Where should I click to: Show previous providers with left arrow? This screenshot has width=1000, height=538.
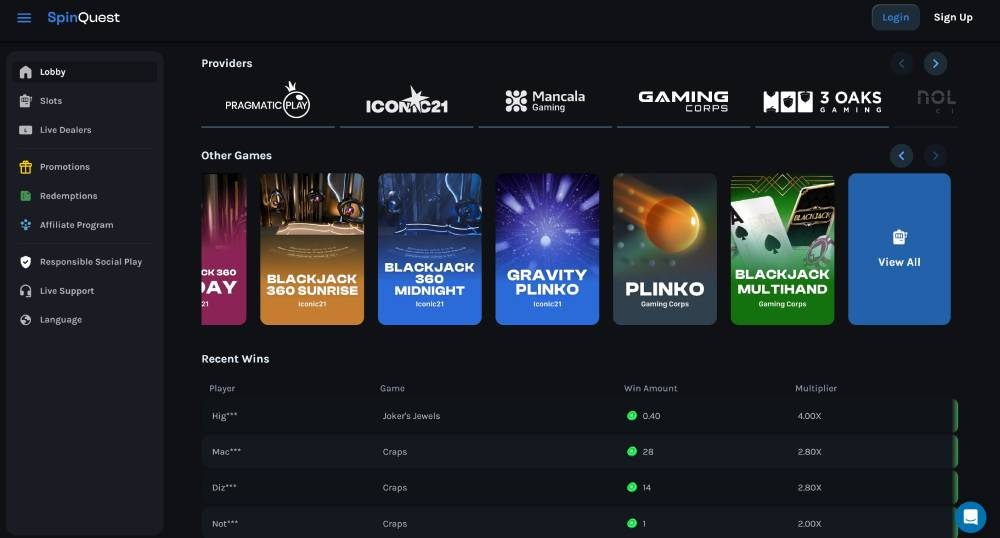click(x=901, y=63)
